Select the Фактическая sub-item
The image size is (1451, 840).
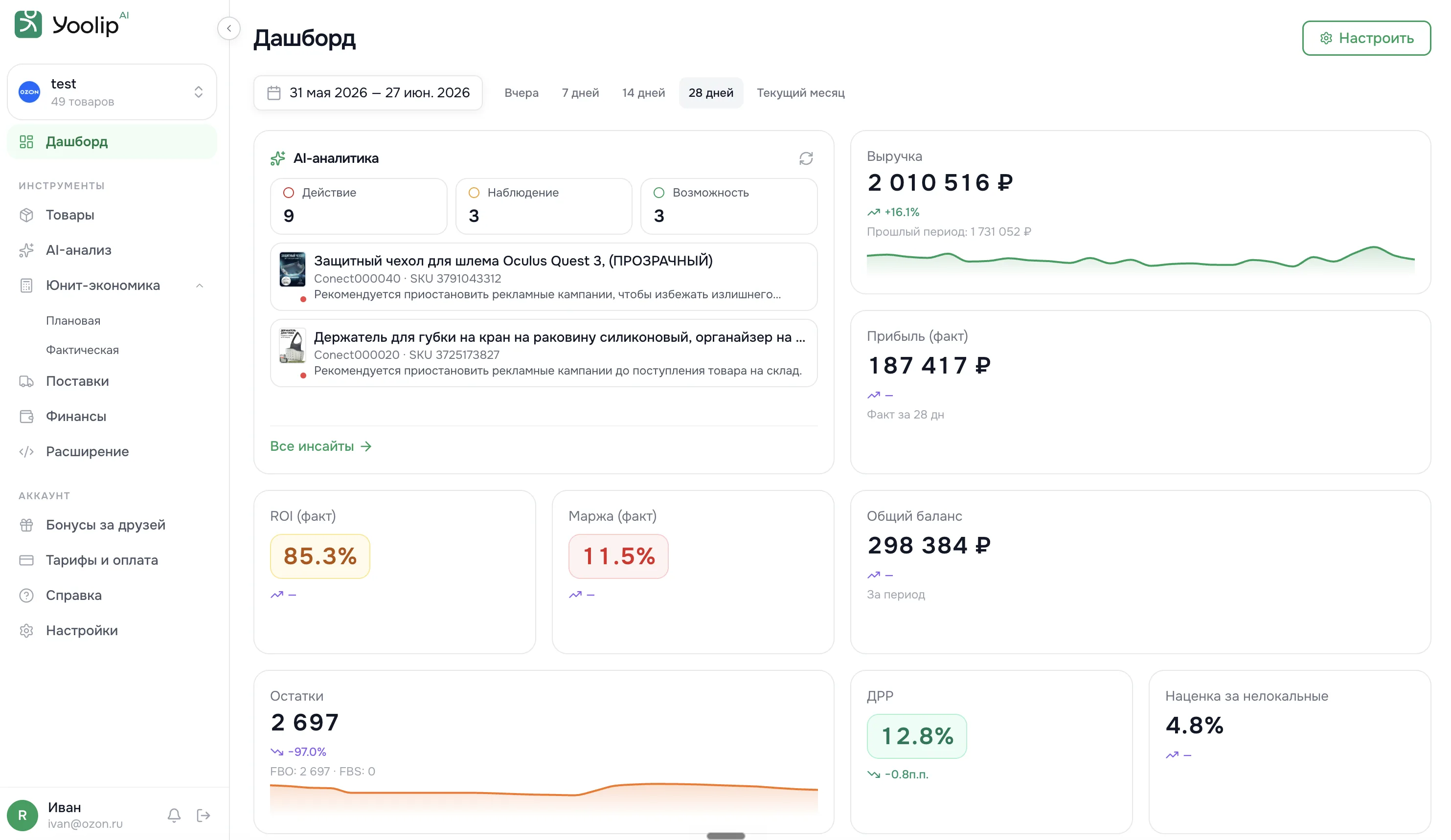(82, 350)
